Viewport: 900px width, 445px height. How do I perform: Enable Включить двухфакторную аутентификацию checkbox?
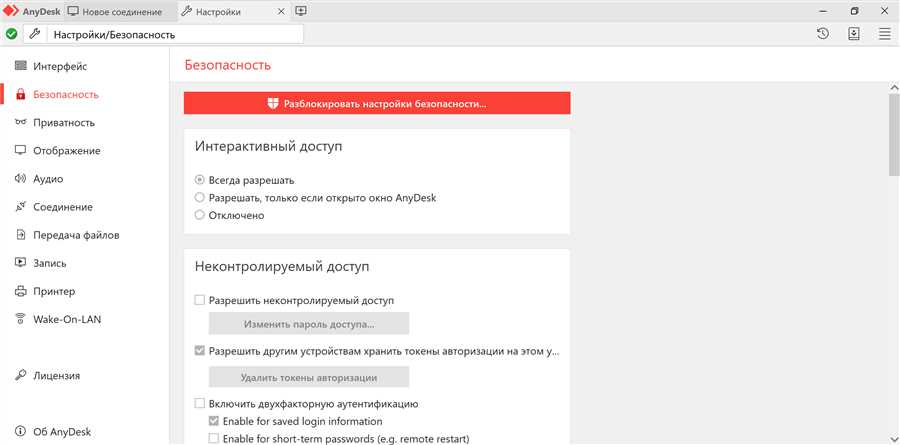coord(200,403)
